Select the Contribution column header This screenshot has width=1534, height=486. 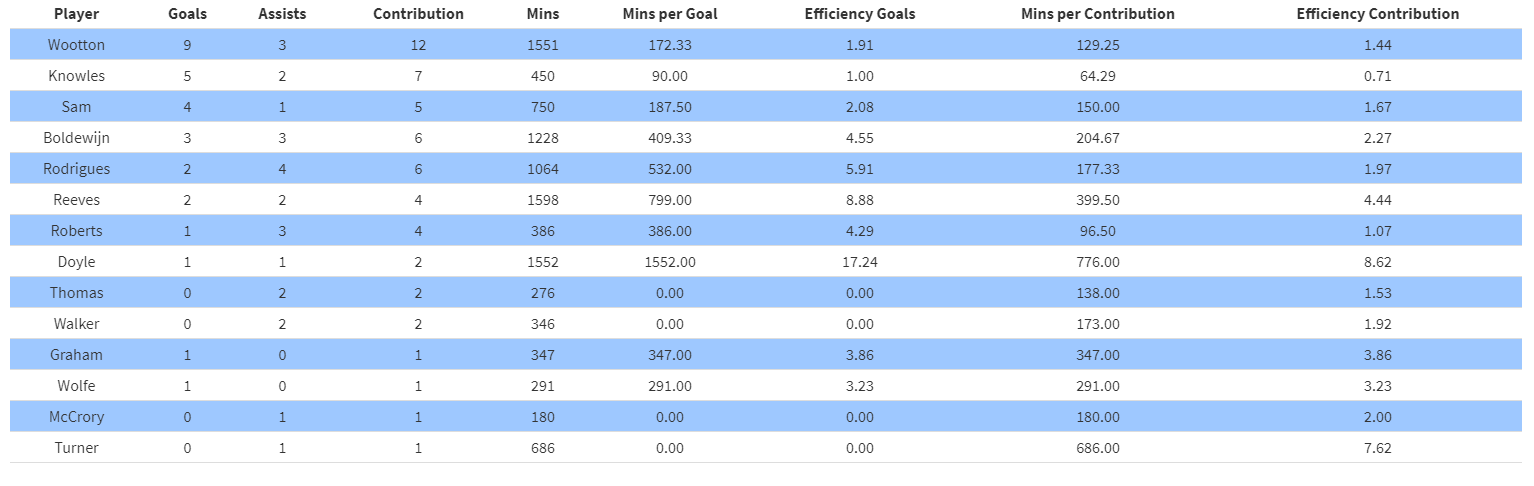418,14
